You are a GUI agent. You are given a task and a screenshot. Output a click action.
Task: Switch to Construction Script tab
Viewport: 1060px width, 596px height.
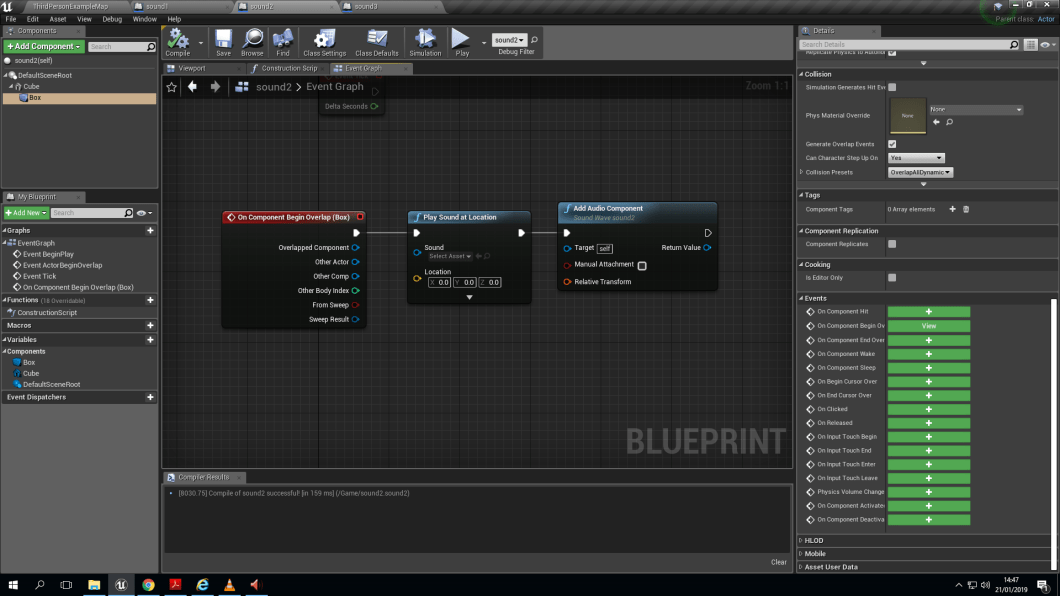pyautogui.click(x=289, y=68)
